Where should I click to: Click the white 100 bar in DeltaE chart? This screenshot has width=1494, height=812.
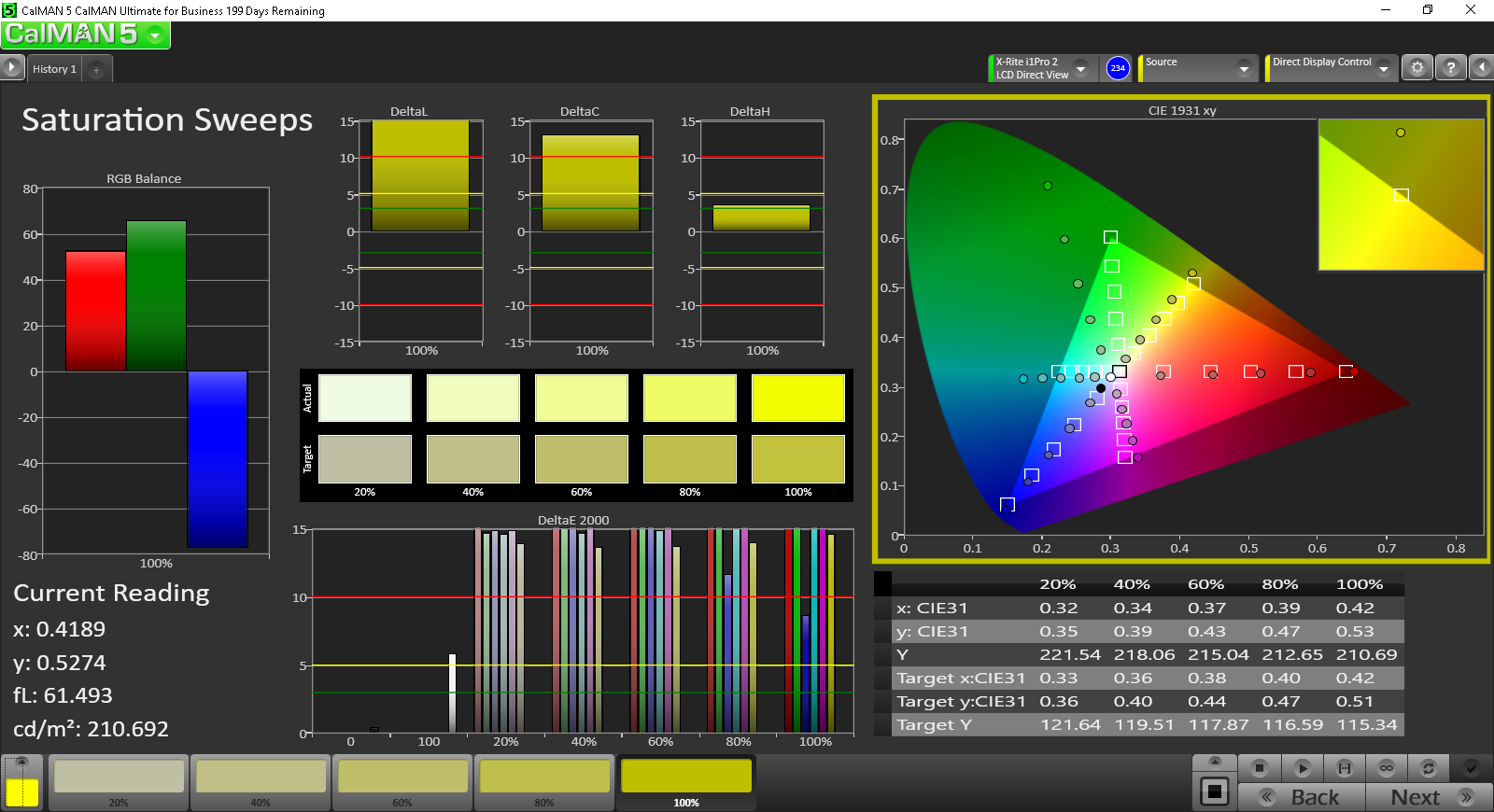point(453,693)
